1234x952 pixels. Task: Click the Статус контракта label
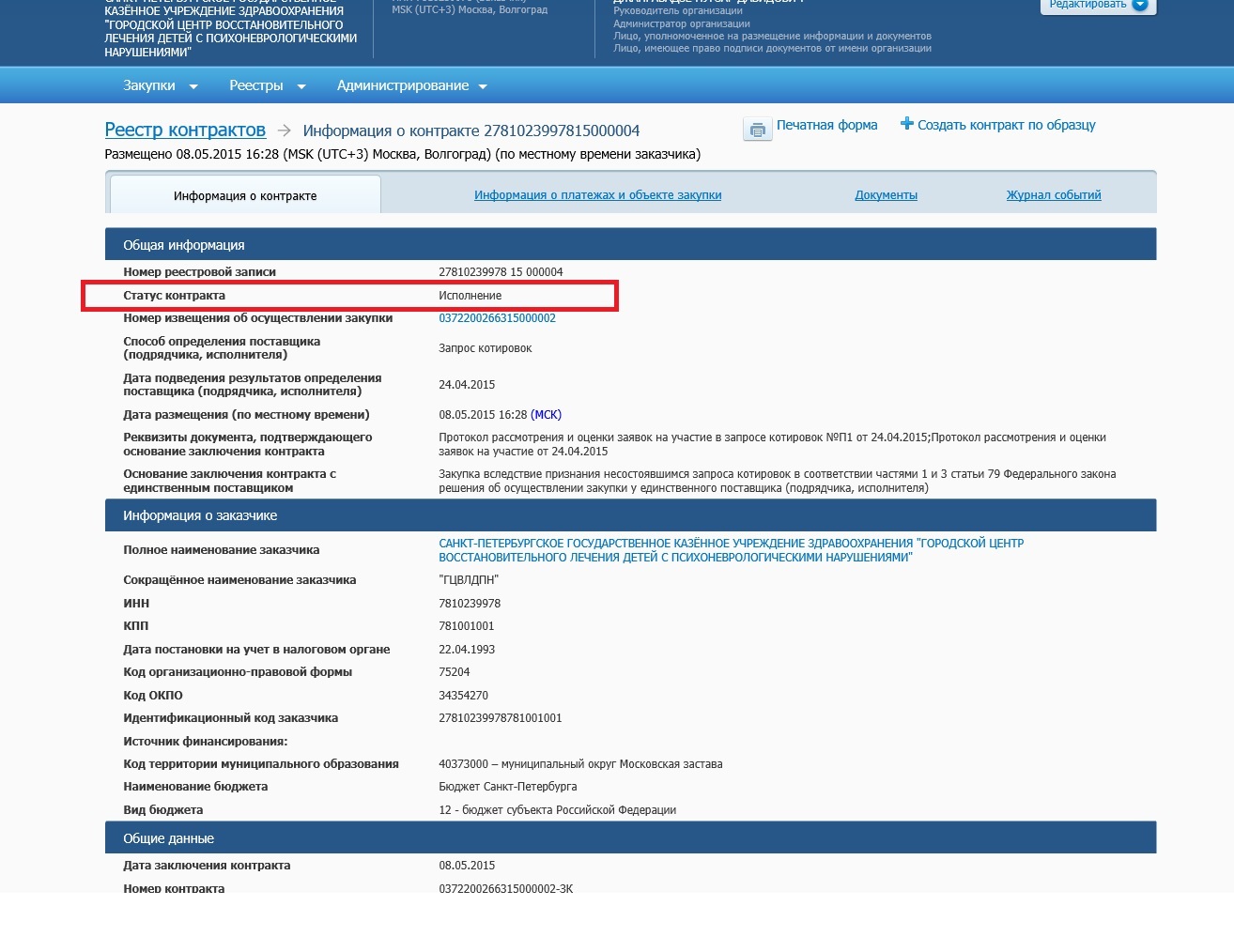pyautogui.click(x=174, y=296)
